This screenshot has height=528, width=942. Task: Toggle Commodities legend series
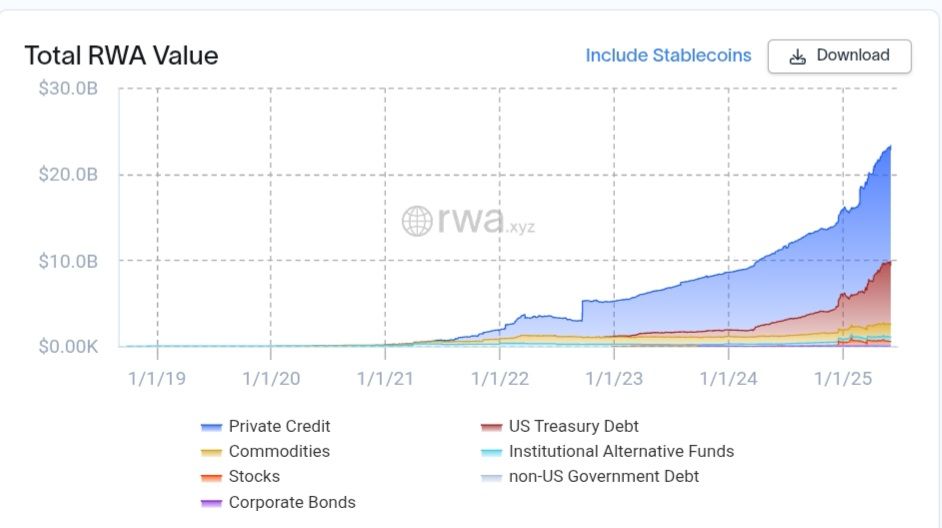click(279, 451)
